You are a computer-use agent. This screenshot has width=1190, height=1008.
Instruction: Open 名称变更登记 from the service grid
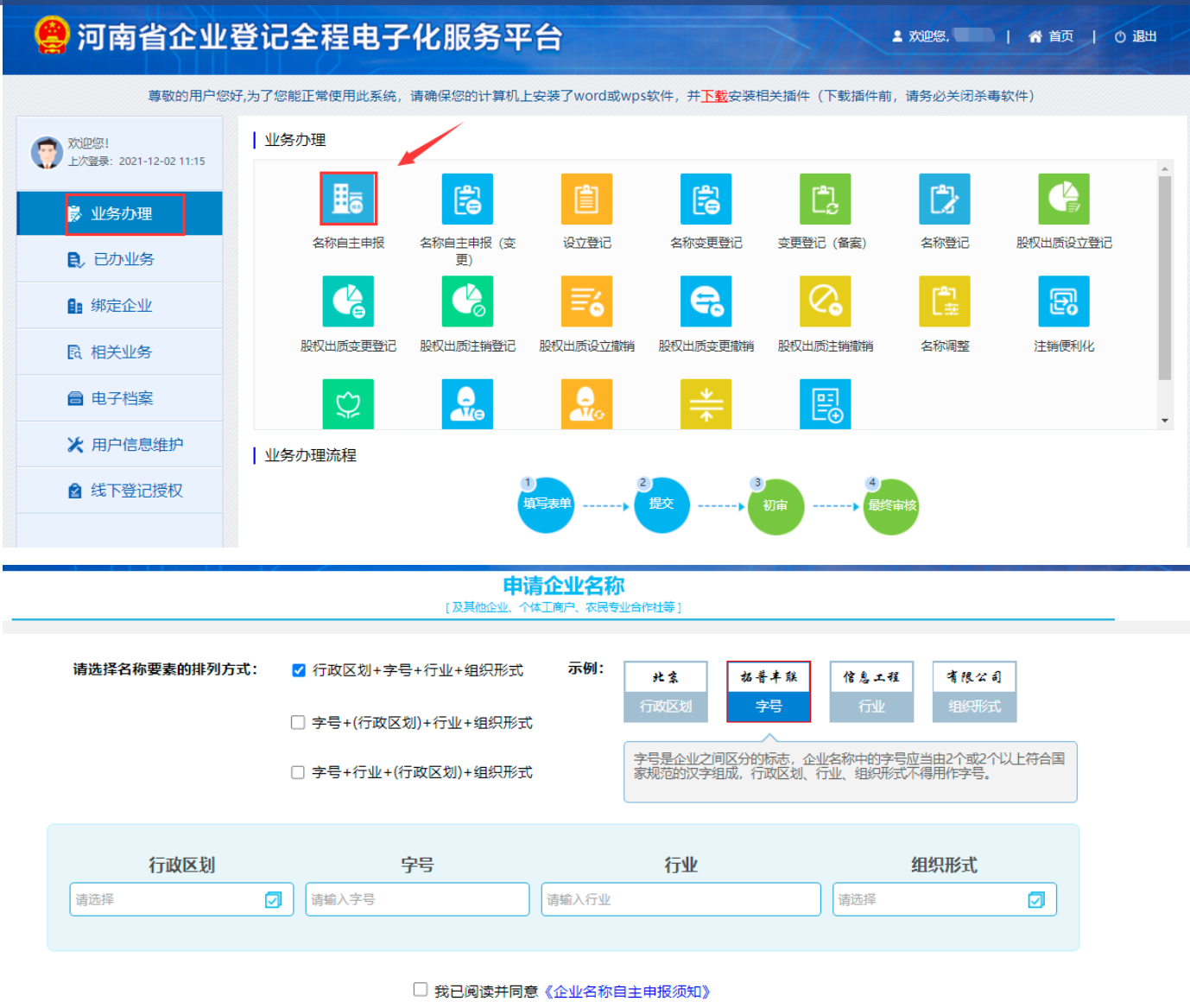(x=706, y=199)
